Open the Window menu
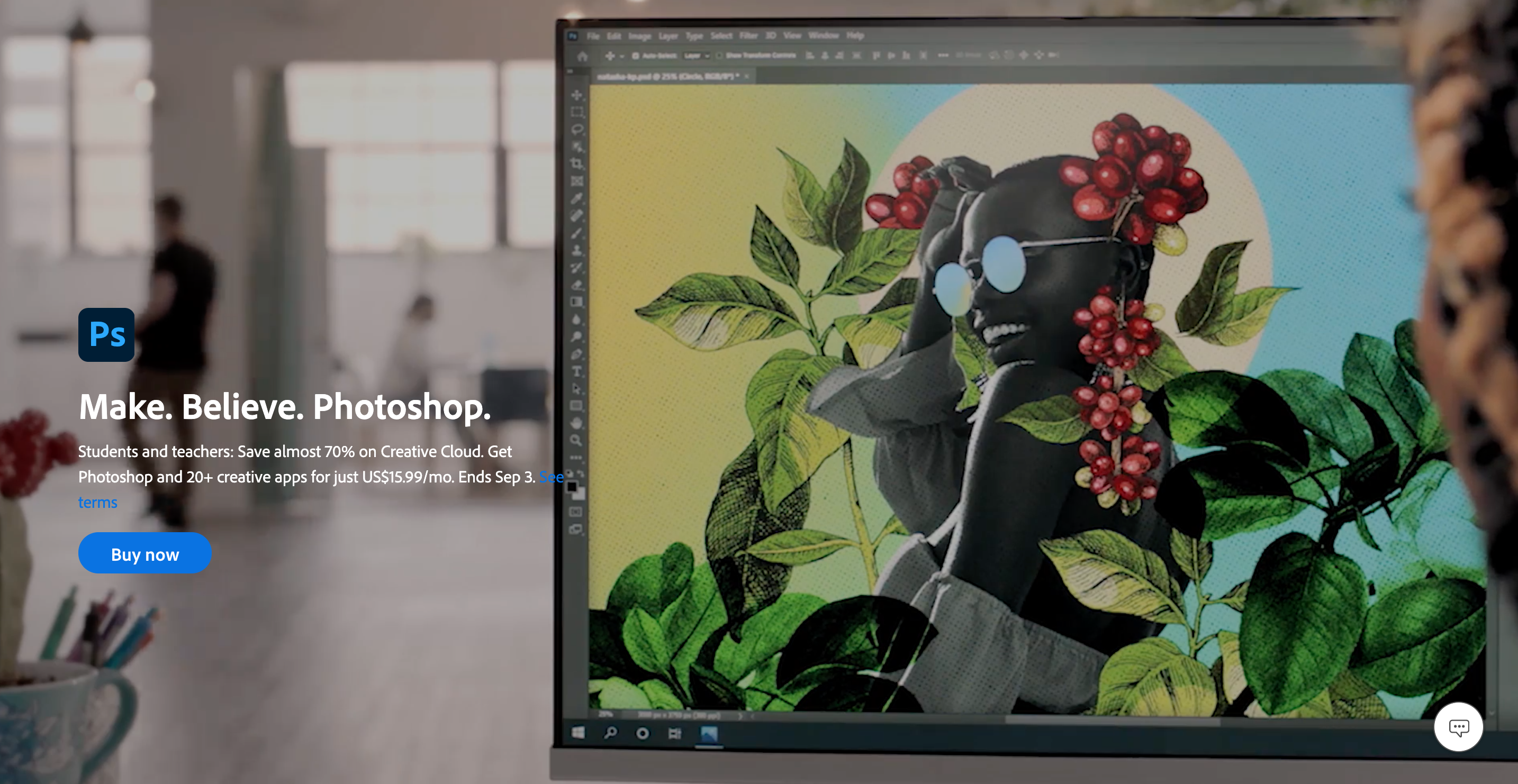This screenshot has height=784, width=1518. (x=823, y=36)
